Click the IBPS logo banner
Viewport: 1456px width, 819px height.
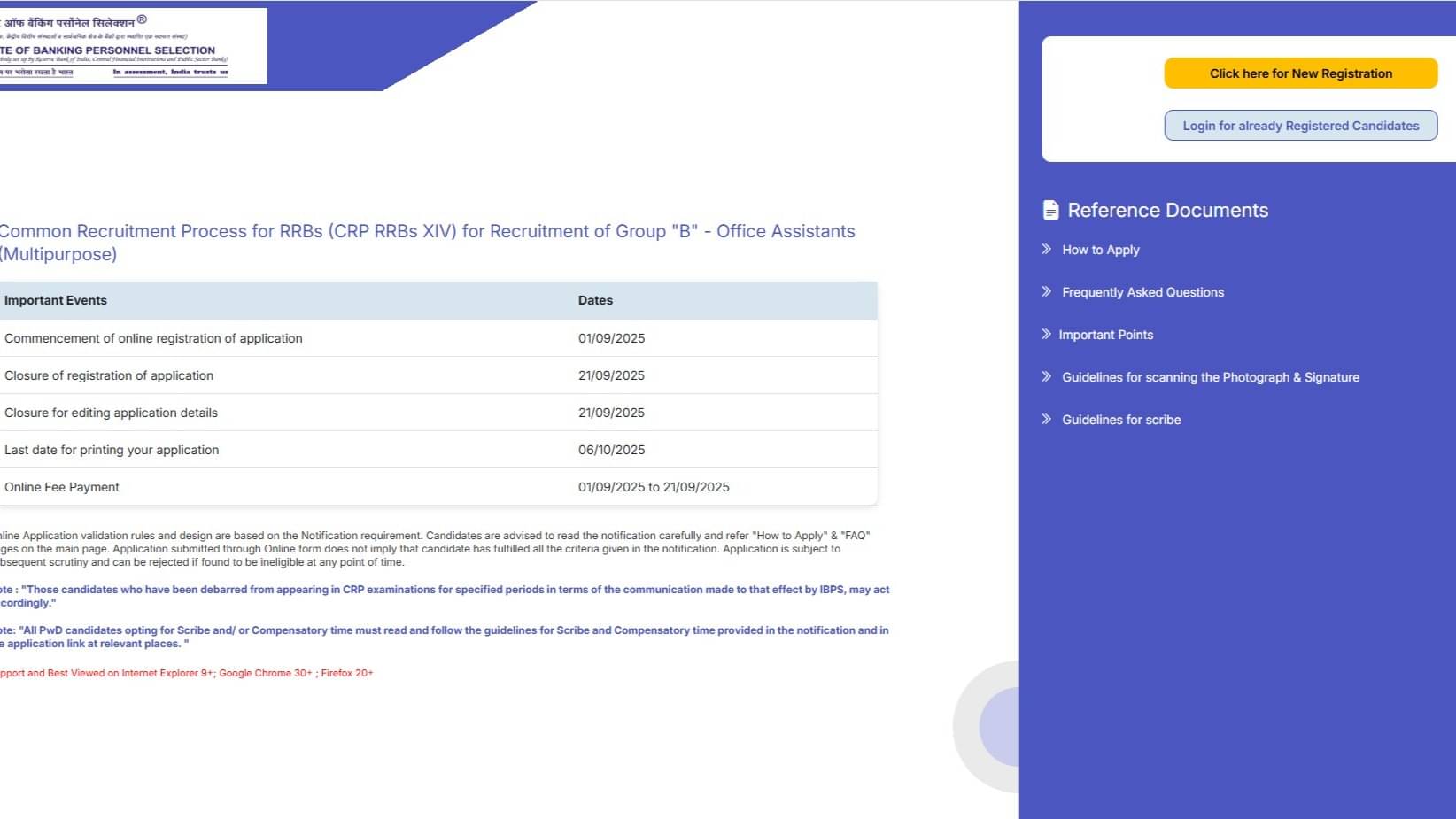click(x=133, y=46)
